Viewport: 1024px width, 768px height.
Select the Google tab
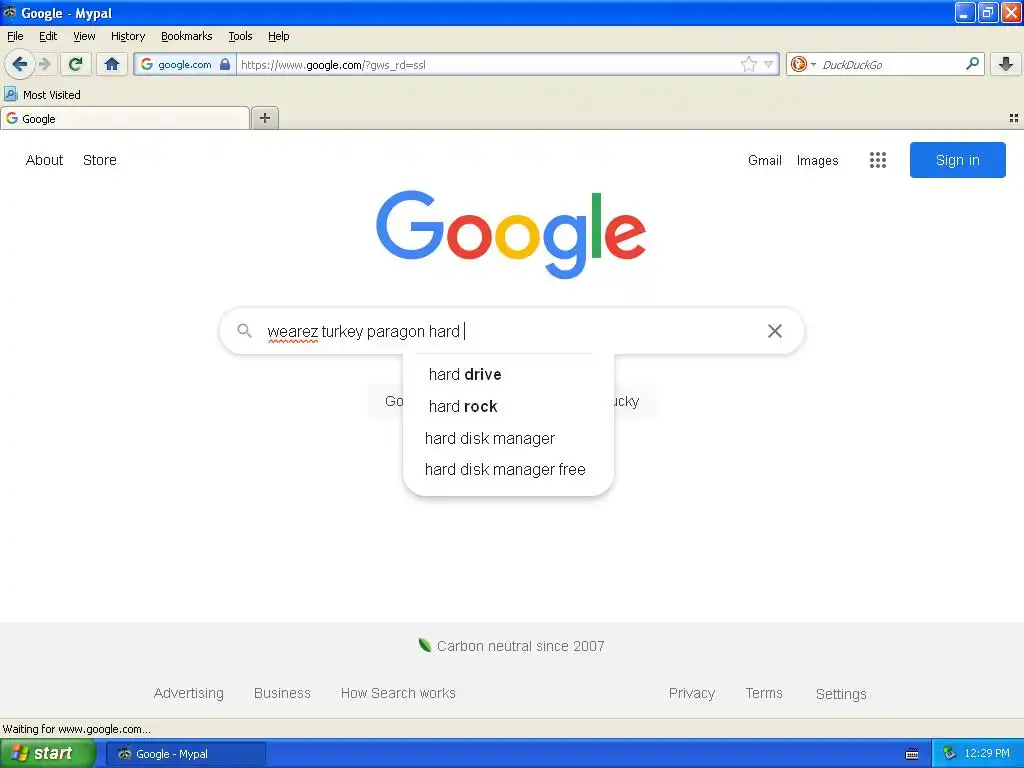125,118
